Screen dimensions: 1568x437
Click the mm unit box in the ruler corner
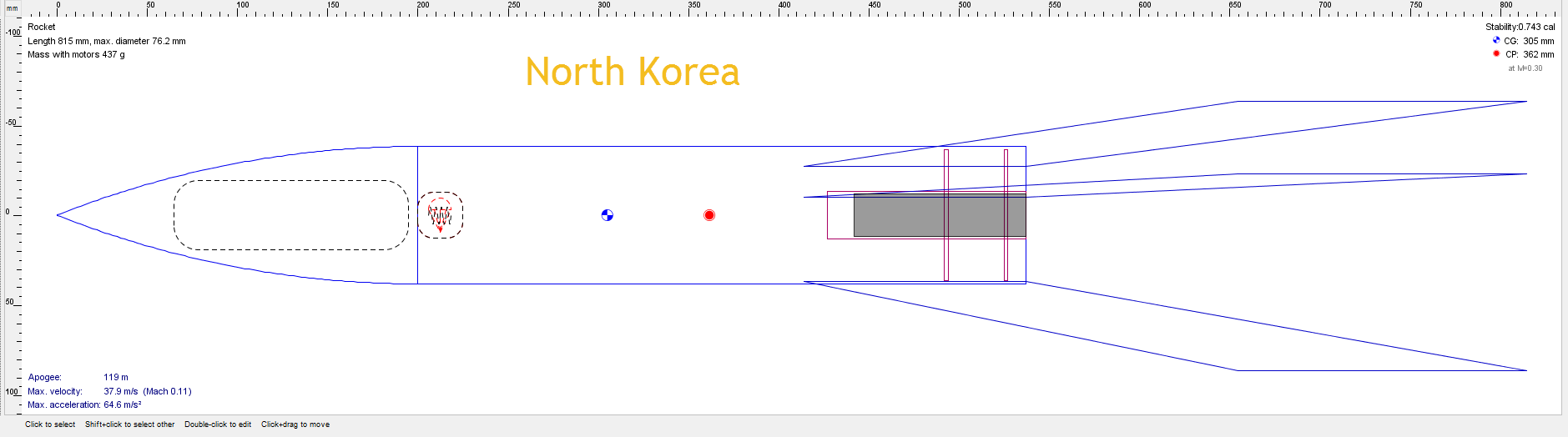pos(12,8)
